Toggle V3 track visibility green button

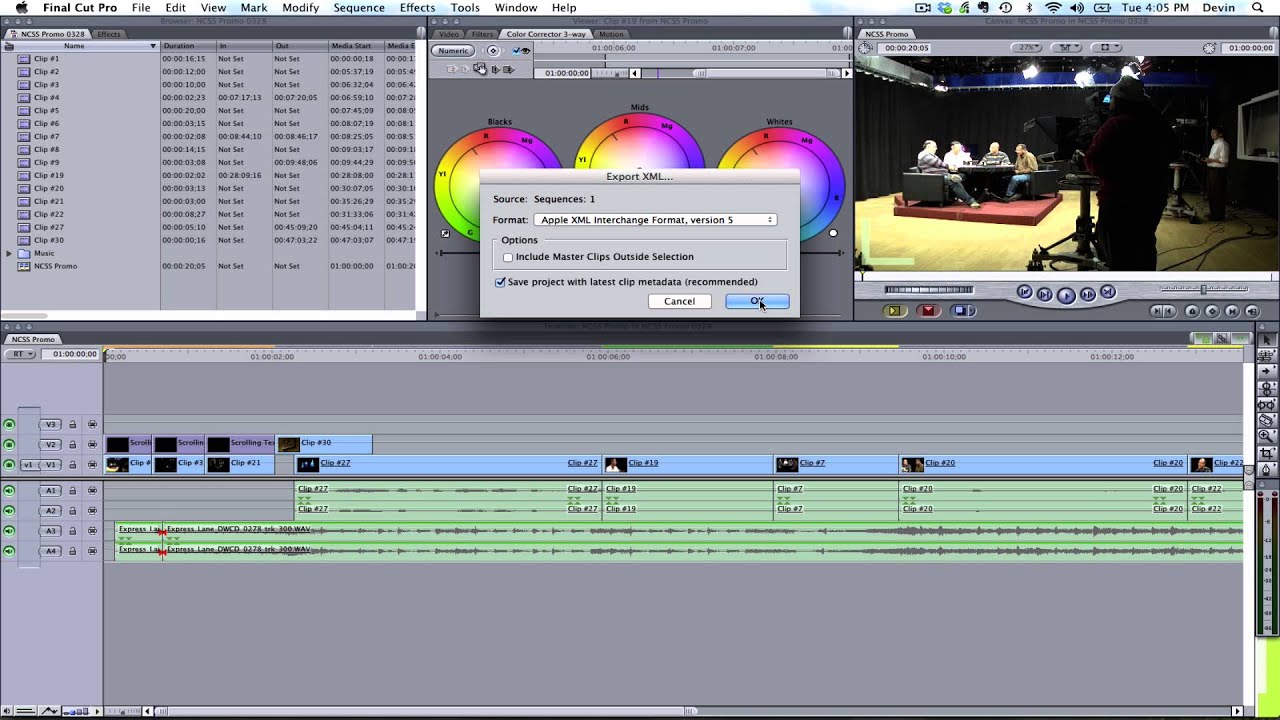[9, 425]
